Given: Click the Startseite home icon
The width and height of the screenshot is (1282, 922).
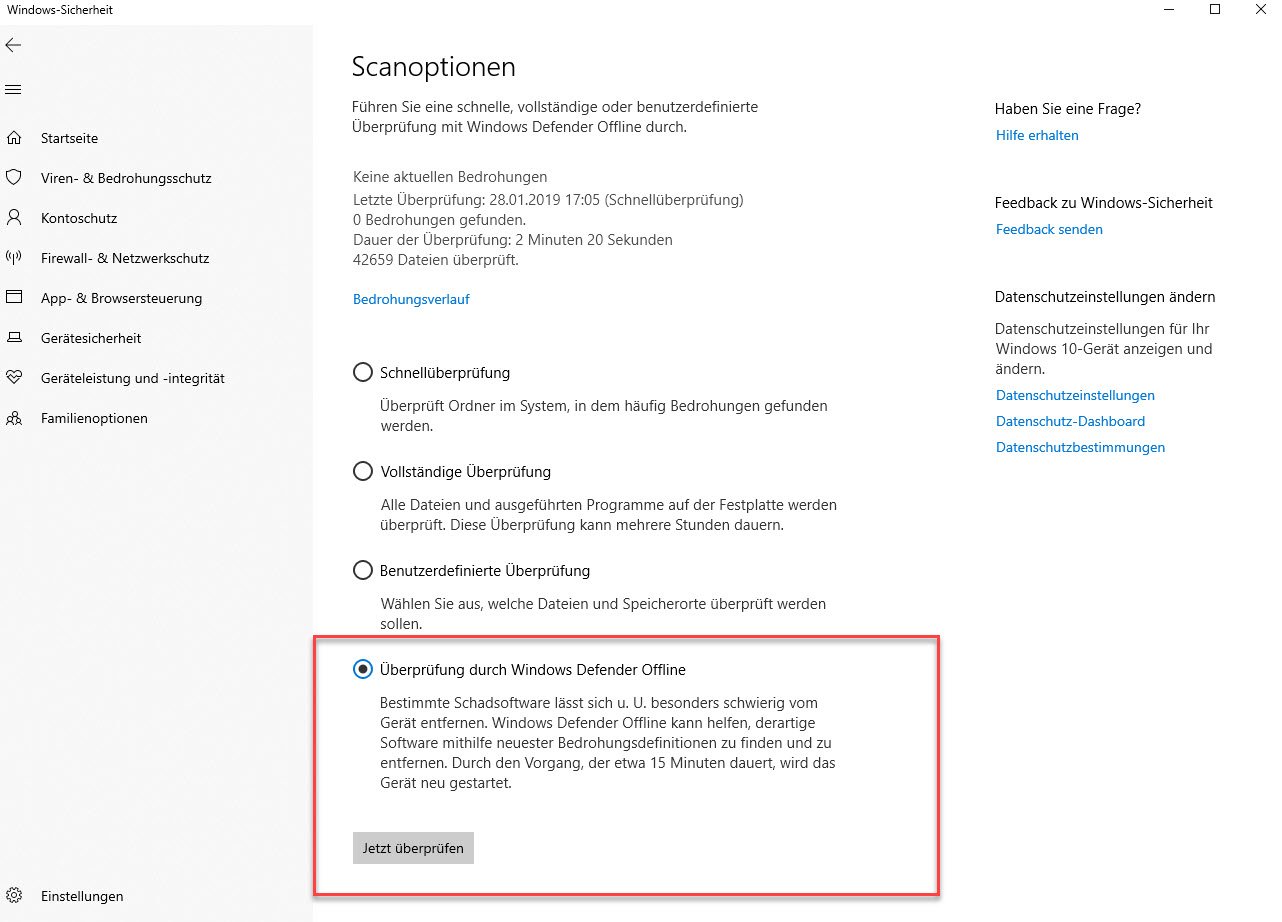Looking at the screenshot, I should click(x=14, y=138).
